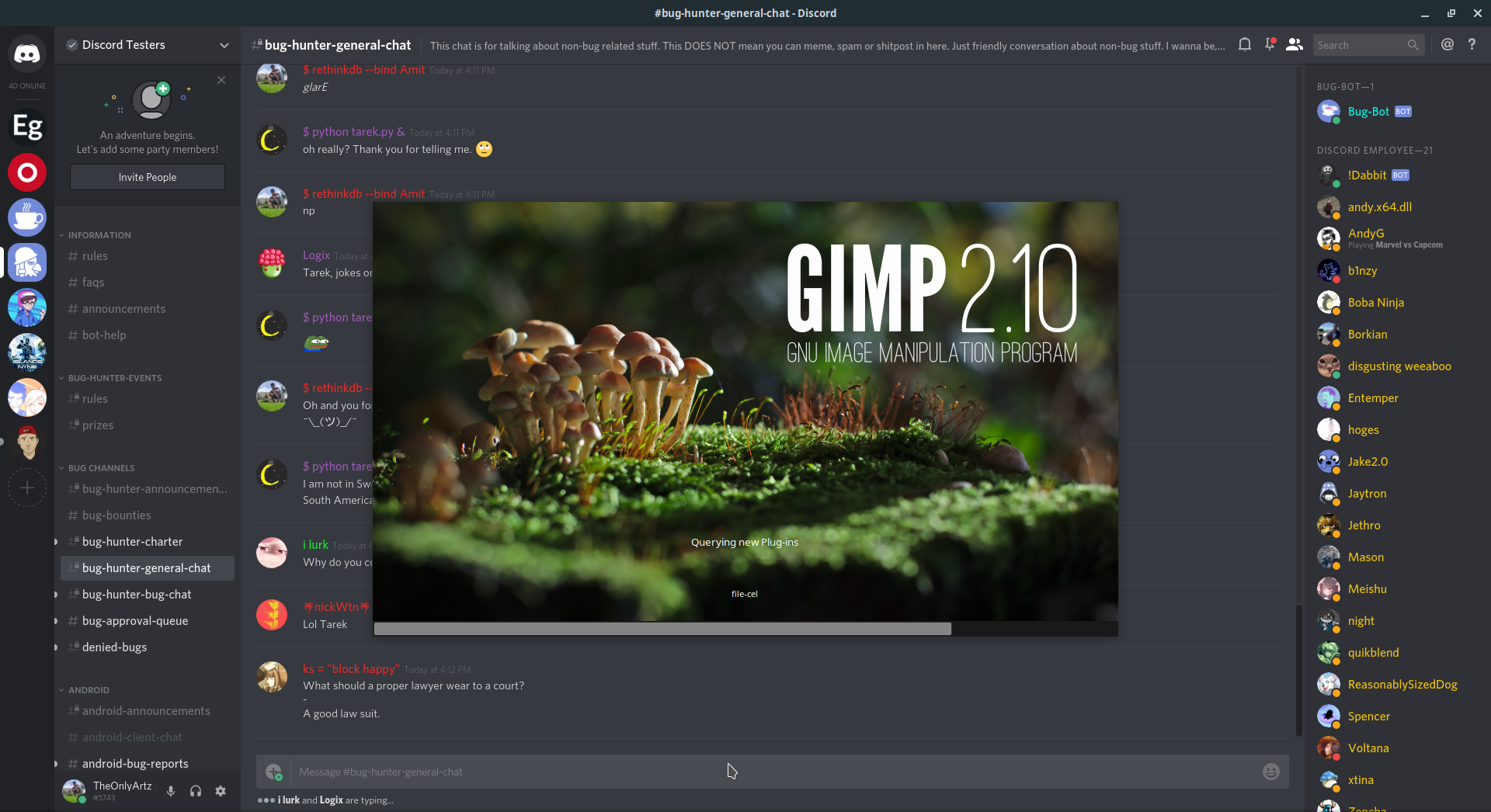Screen dimensions: 1491x812
Task: Close the invite people prompt
Action: pyautogui.click(x=221, y=80)
